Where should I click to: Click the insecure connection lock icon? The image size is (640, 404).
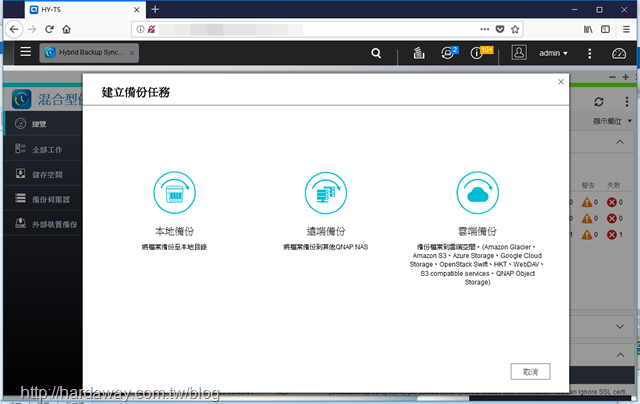click(151, 29)
